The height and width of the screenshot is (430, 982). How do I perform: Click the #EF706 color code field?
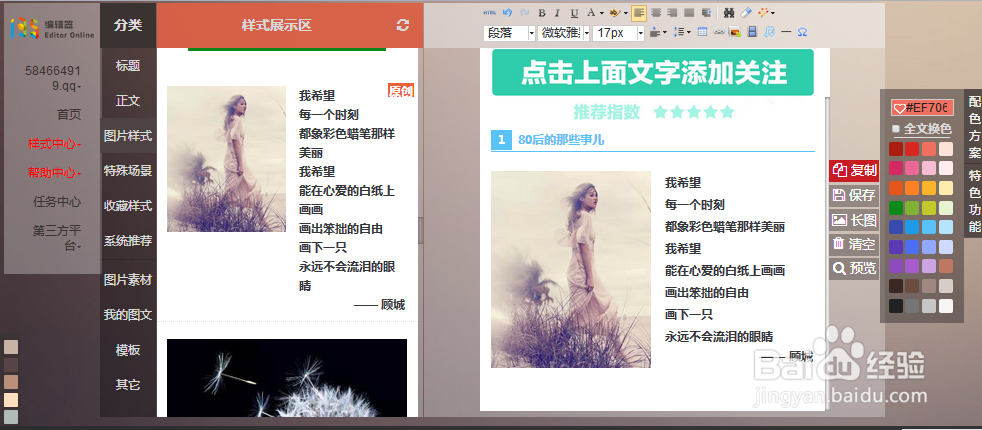coord(923,108)
